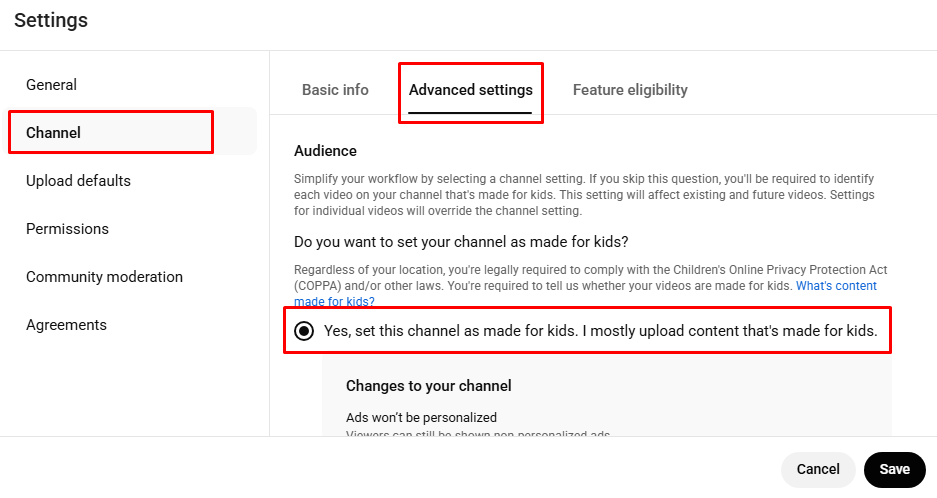Screen dimensions: 937x498
Task: Select Channel in the settings sidebar
Action: click(x=54, y=133)
